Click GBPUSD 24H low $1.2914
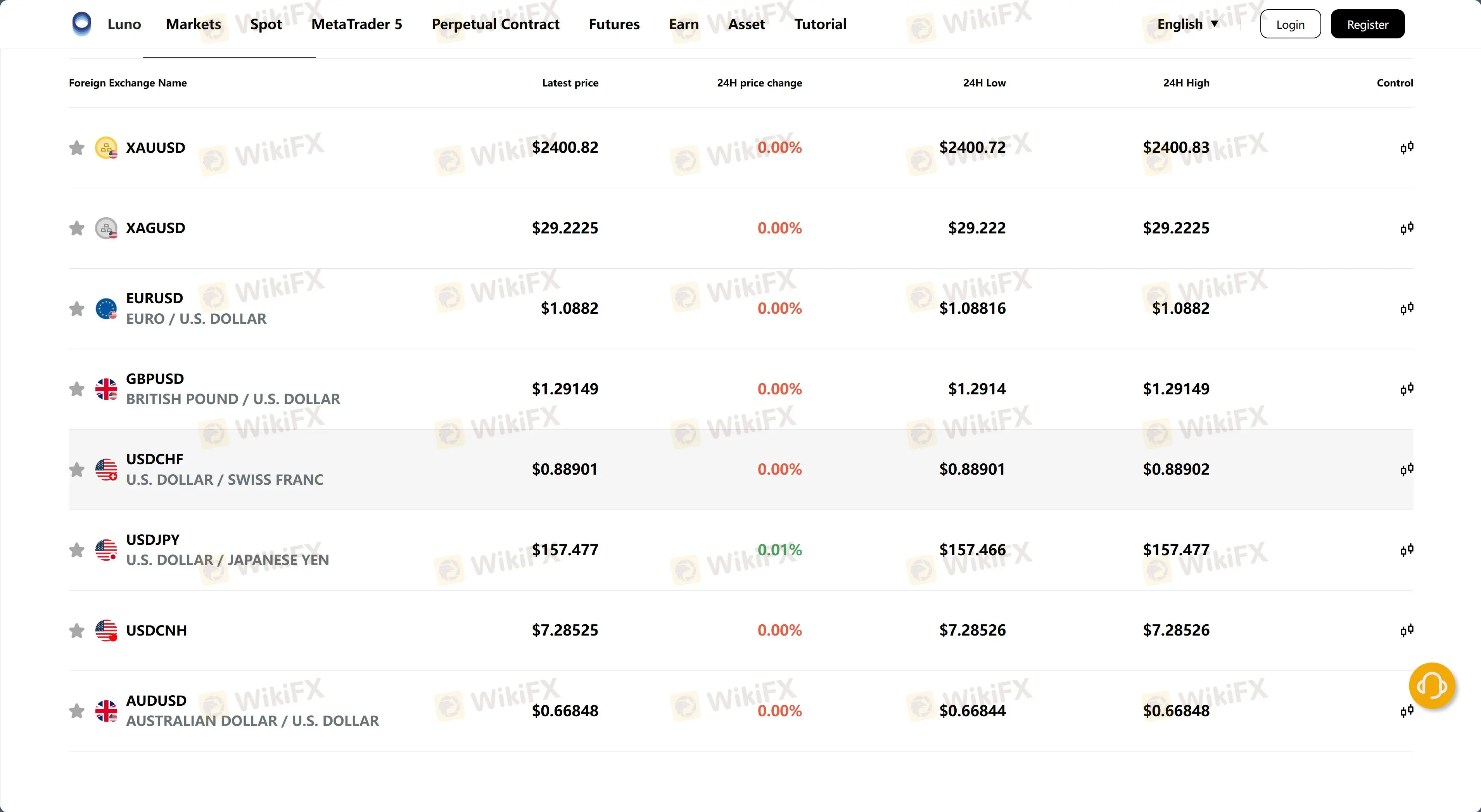Screen dimensions: 1481x812 pyautogui.click(x=977, y=389)
